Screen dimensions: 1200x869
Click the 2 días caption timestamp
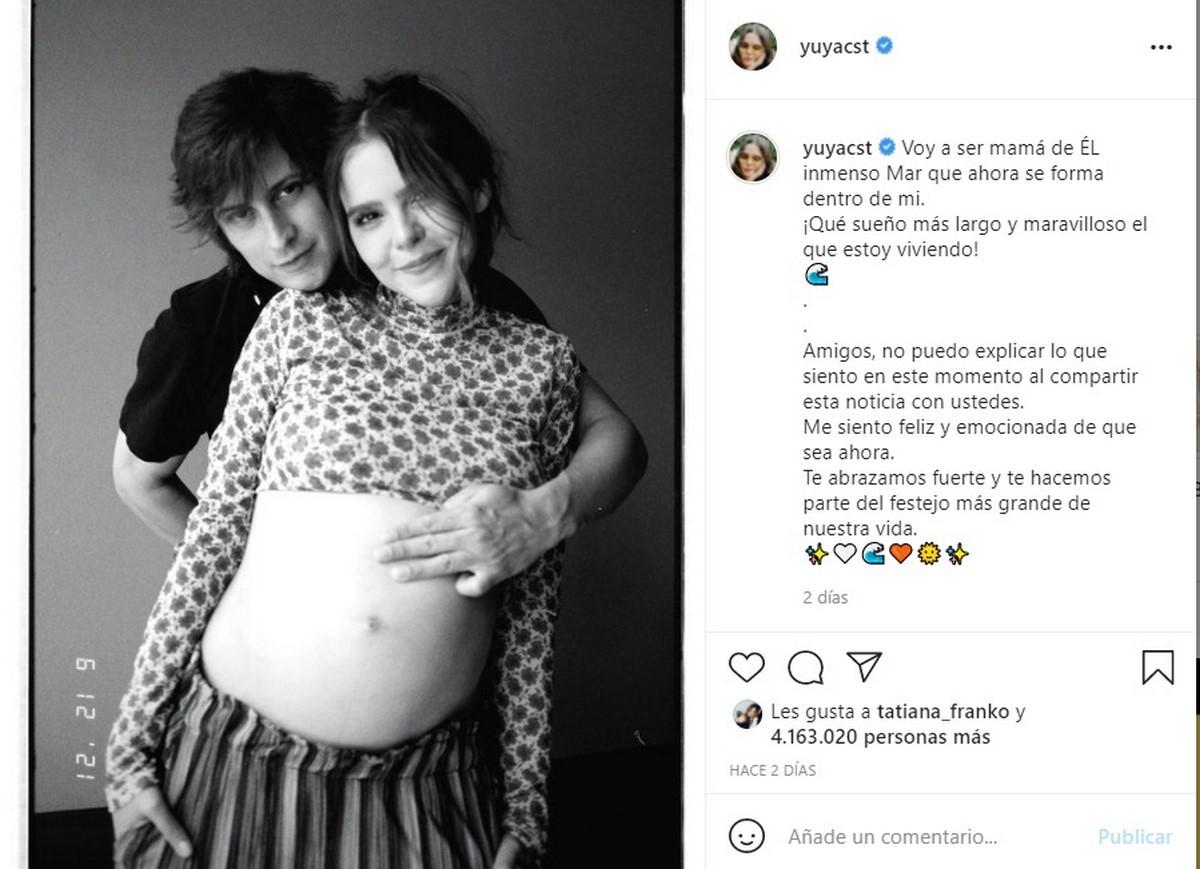point(825,598)
